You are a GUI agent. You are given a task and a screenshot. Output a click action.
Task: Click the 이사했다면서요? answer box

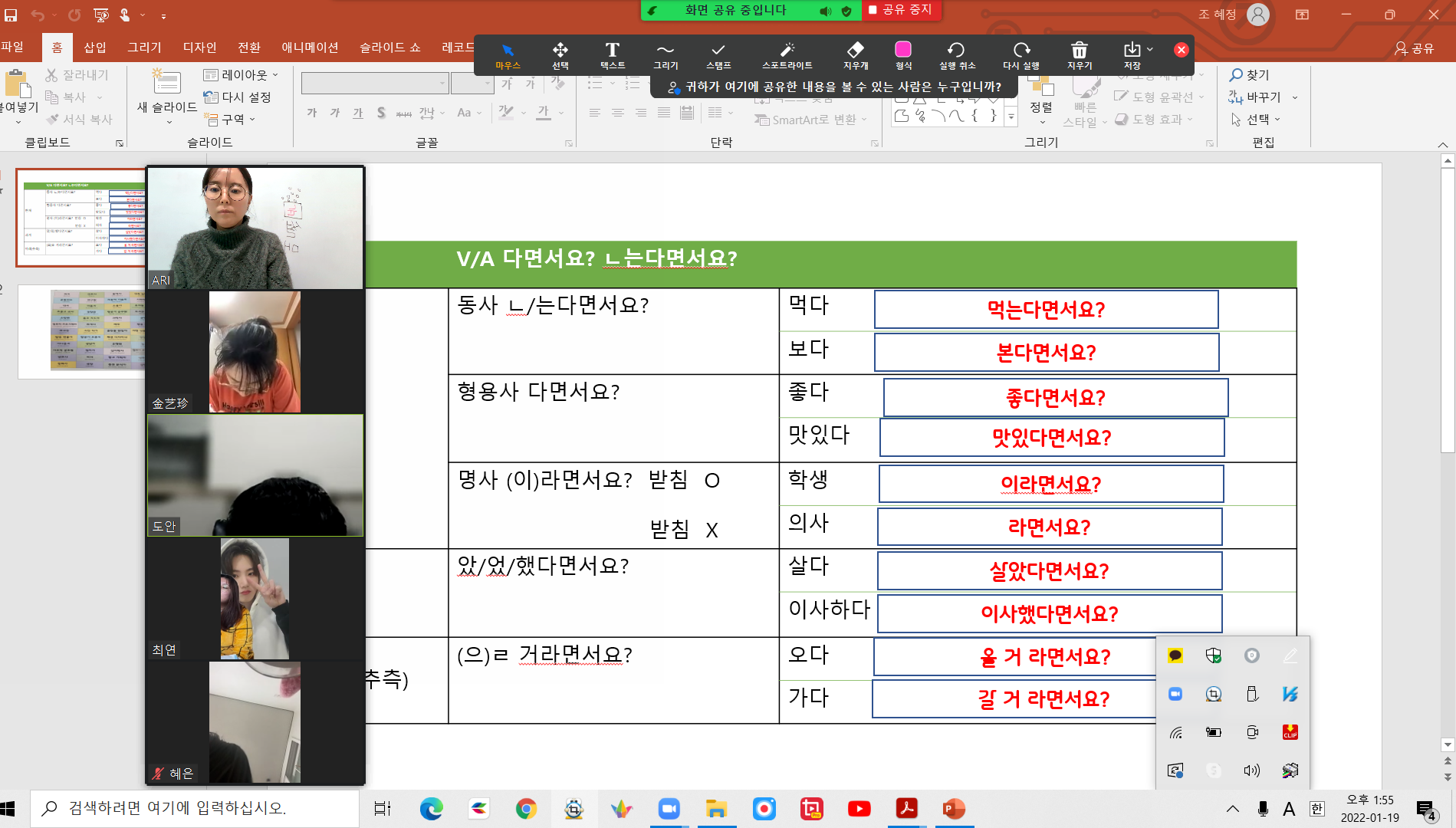1050,613
